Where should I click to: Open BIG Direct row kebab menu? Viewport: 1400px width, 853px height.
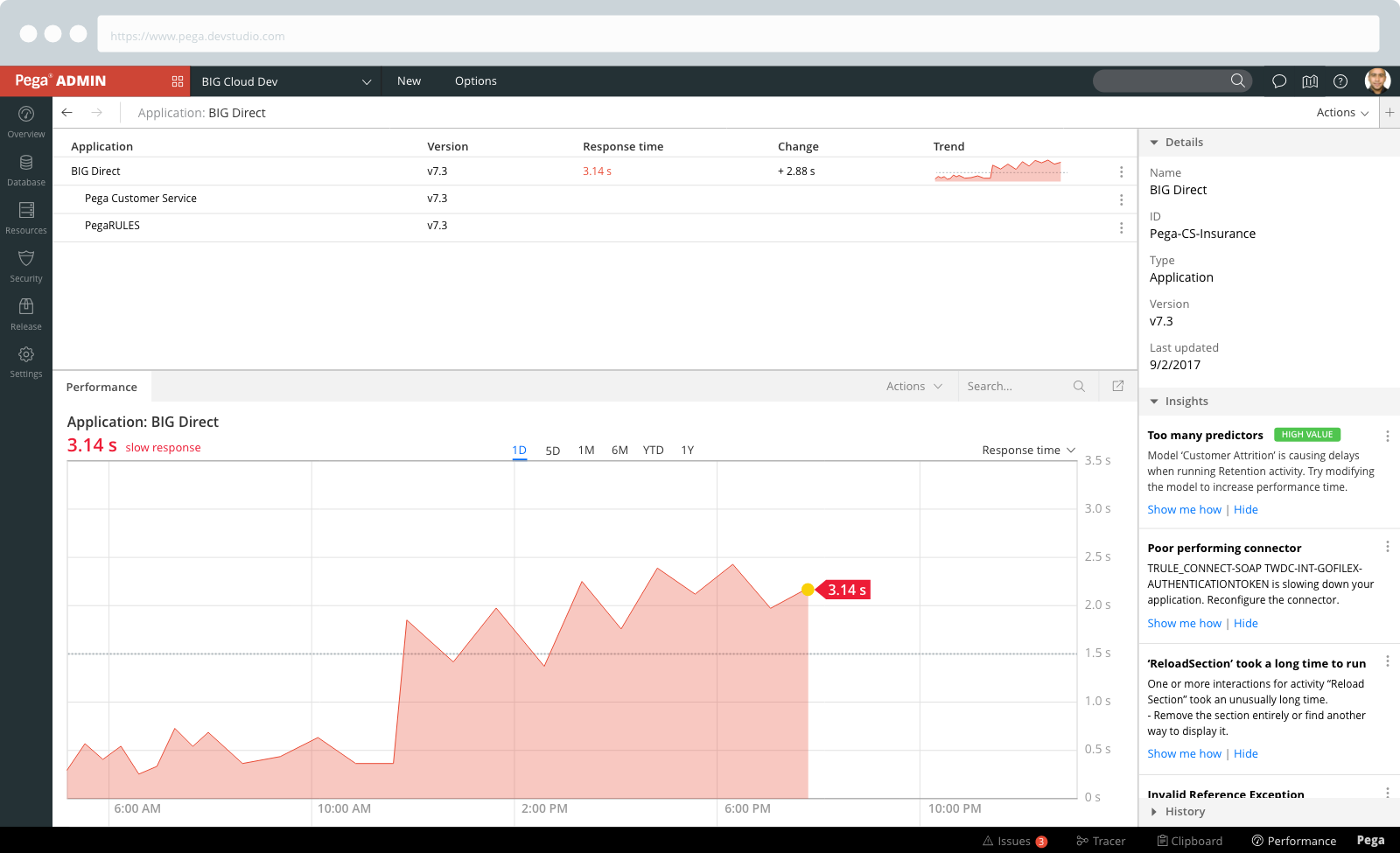tap(1121, 171)
